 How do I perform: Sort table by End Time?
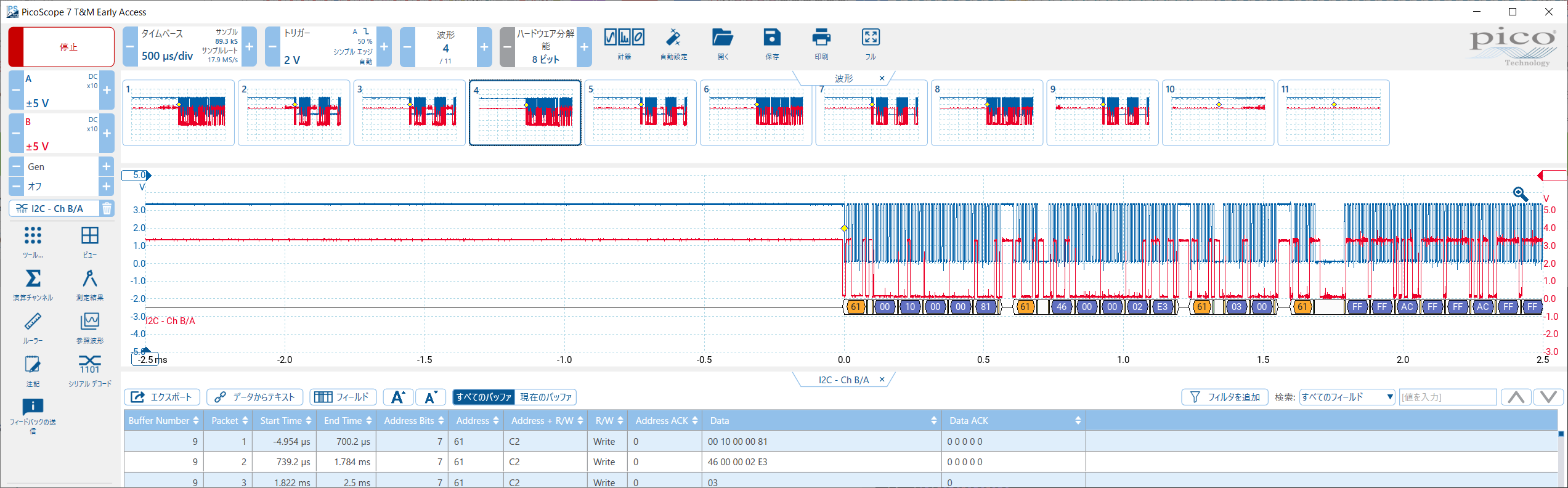point(347,421)
